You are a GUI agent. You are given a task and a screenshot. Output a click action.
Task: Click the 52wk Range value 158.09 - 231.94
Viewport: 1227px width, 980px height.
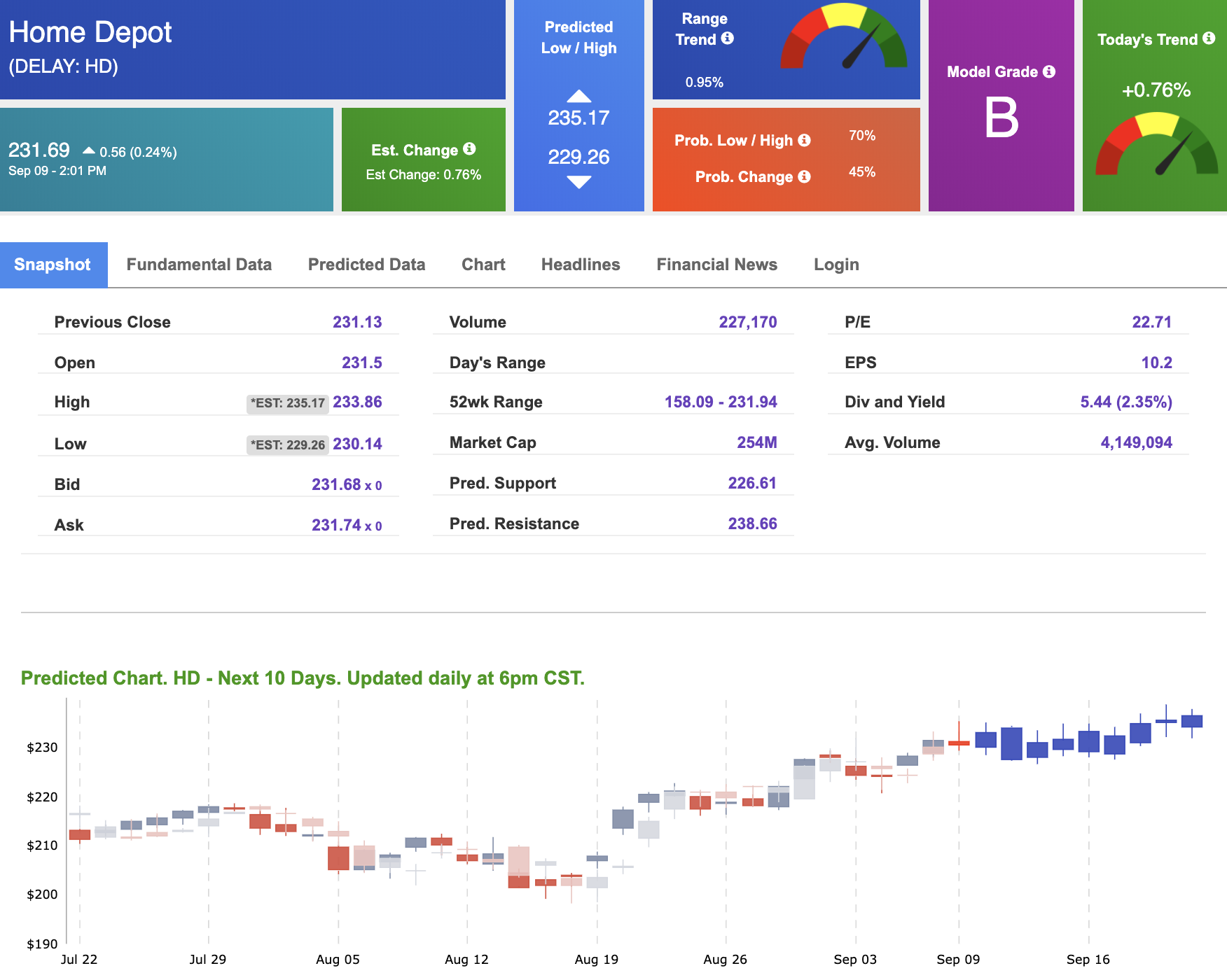(x=721, y=402)
